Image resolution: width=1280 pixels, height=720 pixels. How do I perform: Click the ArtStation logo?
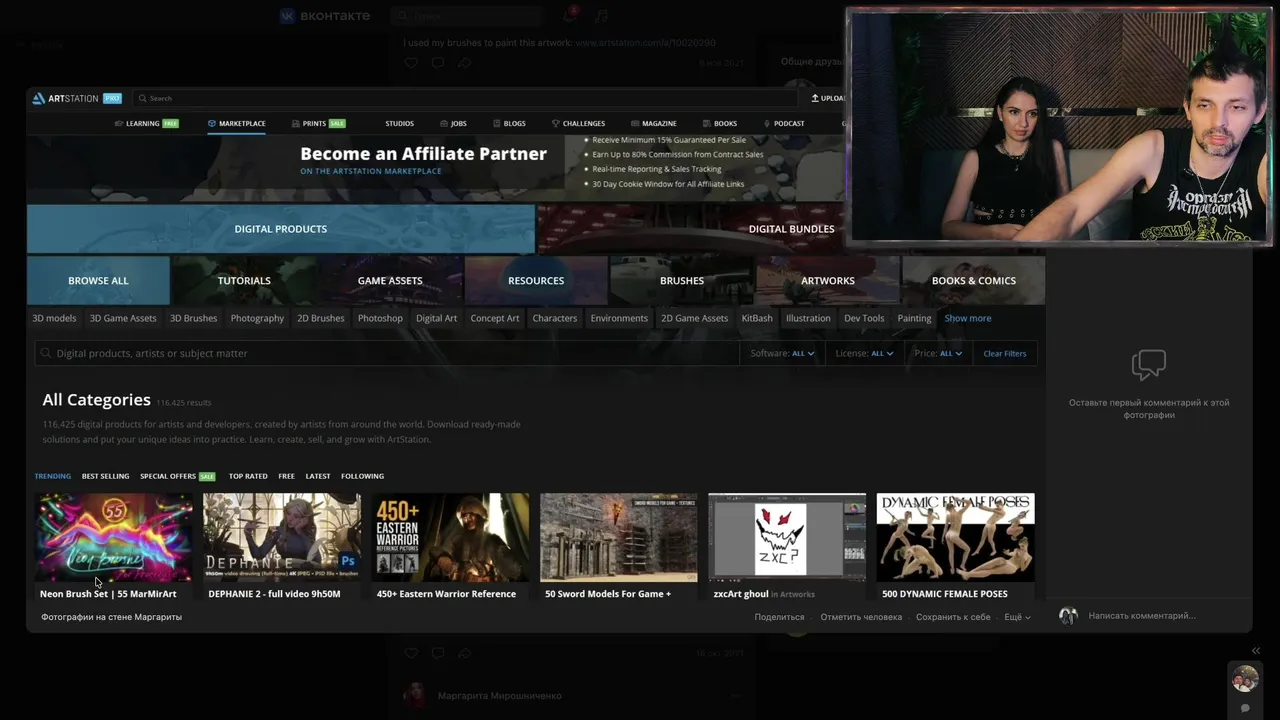click(65, 98)
